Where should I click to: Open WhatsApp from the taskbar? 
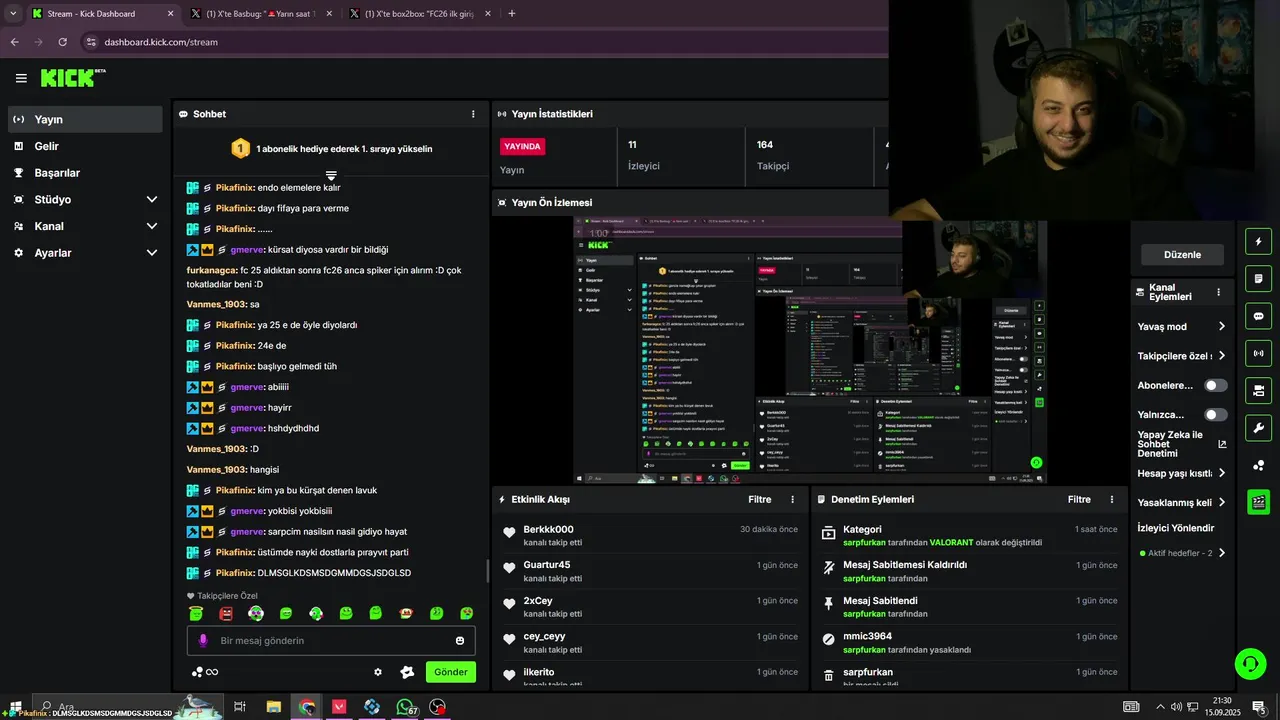(404, 707)
